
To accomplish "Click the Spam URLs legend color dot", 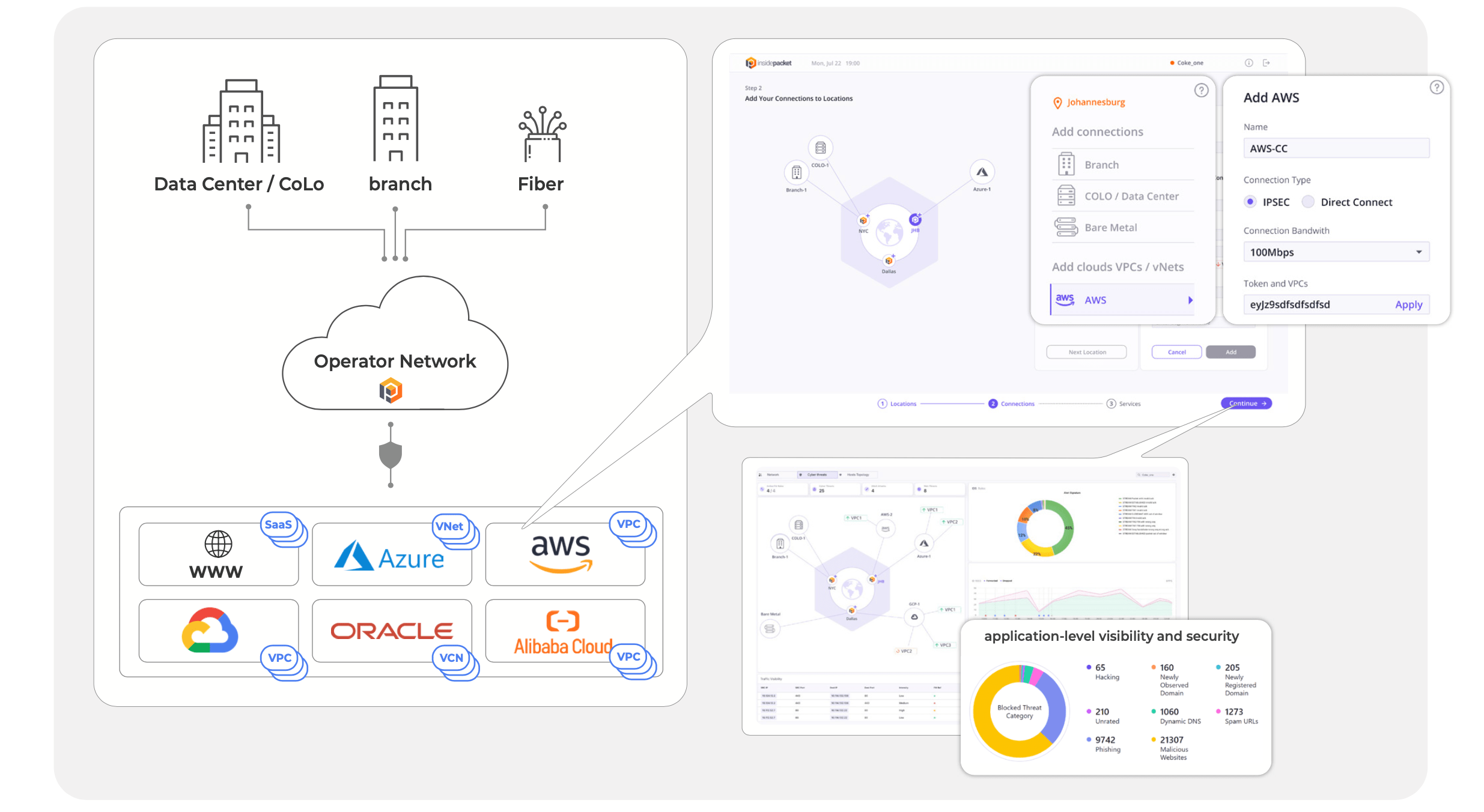I will (x=1218, y=712).
